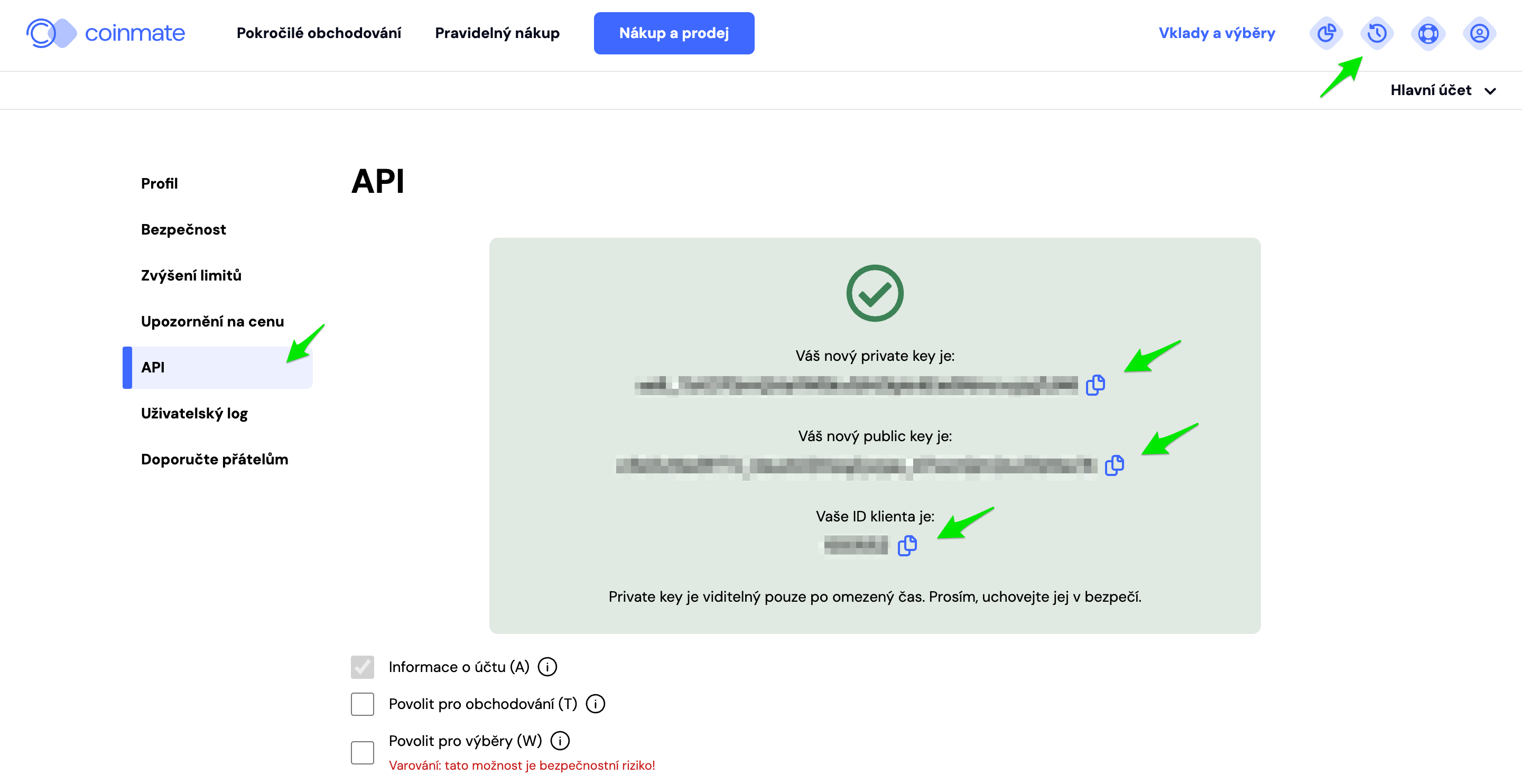Open the history clock icon
Image resolution: width=1522 pixels, height=784 pixels.
[1377, 33]
